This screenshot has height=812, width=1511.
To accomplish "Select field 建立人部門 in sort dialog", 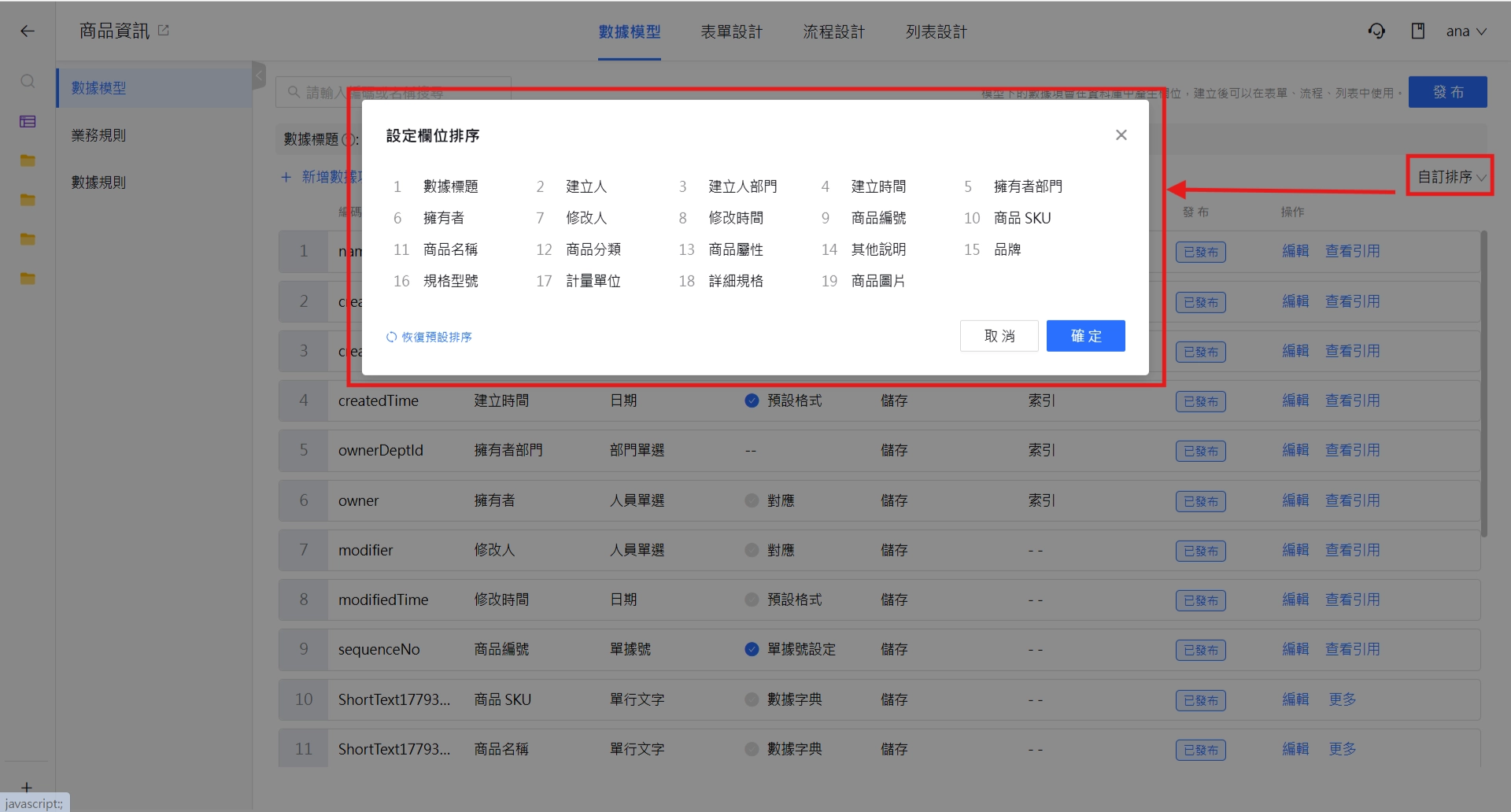I will click(x=743, y=186).
